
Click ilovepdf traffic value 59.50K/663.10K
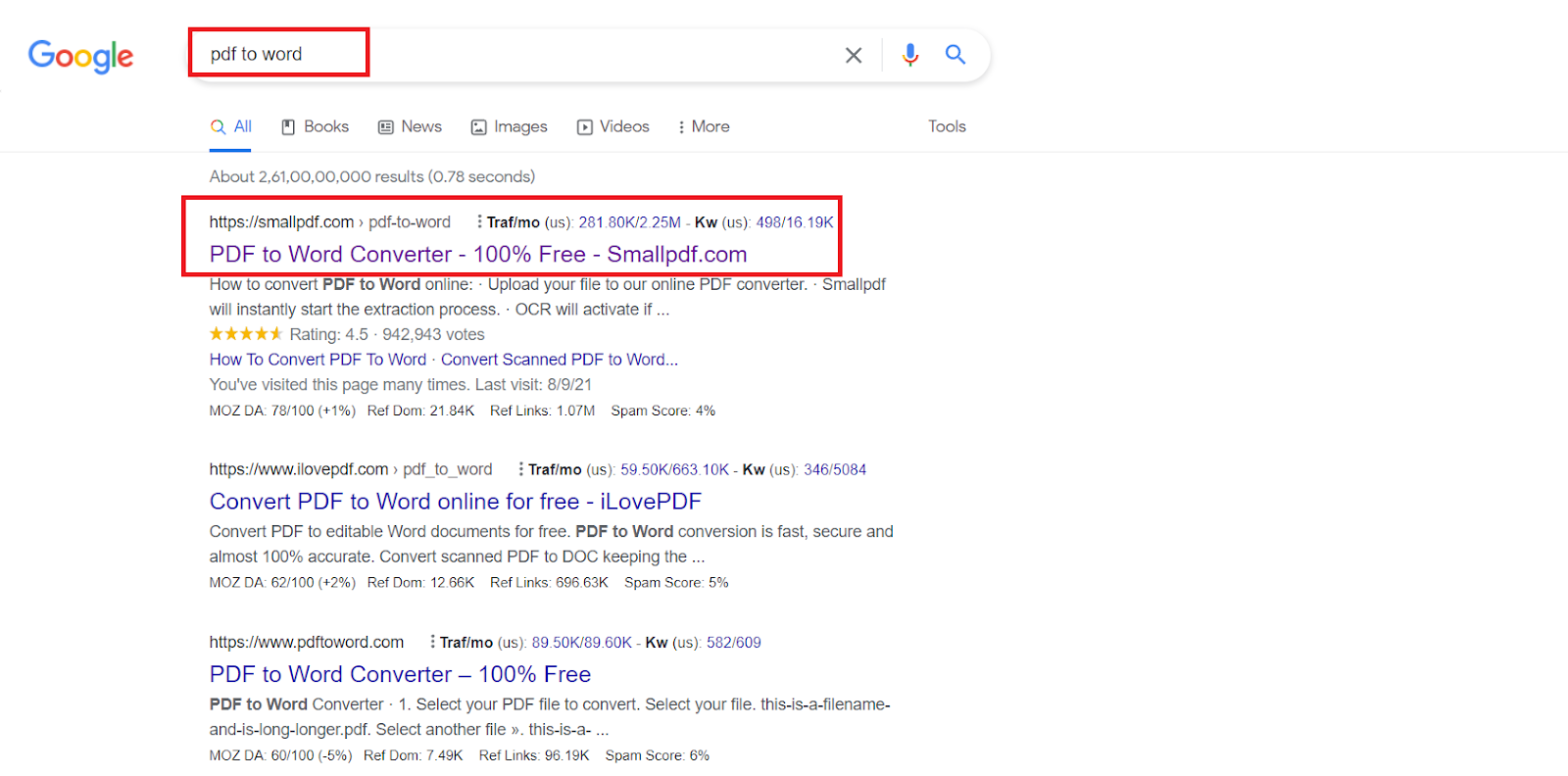click(x=675, y=469)
